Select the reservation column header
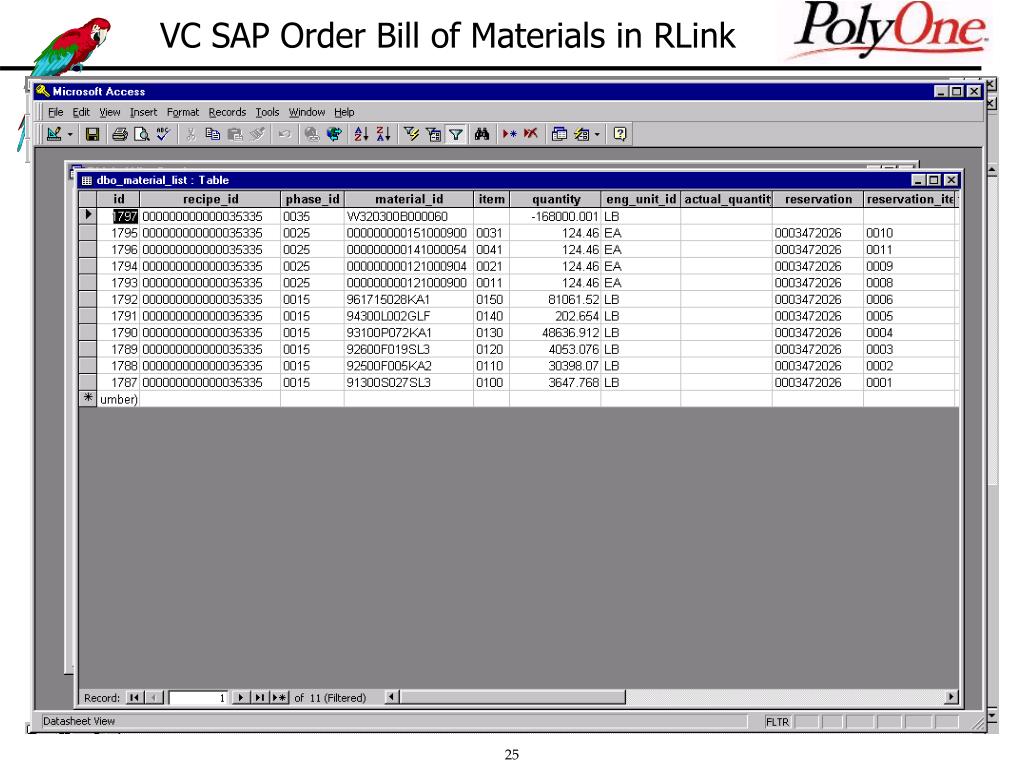 point(818,199)
